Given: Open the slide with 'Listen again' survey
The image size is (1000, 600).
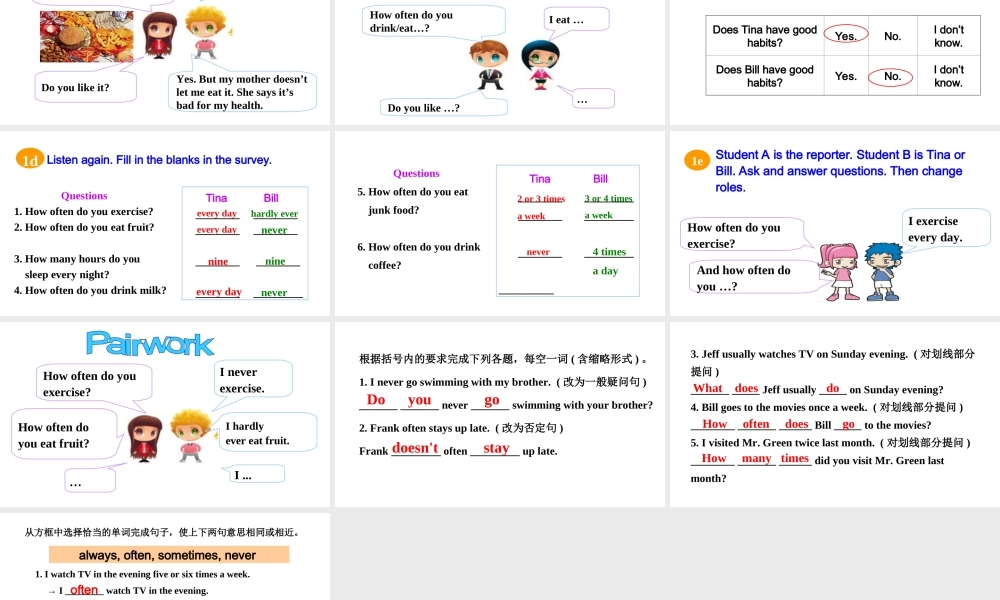Looking at the screenshot, I should pos(165,223).
